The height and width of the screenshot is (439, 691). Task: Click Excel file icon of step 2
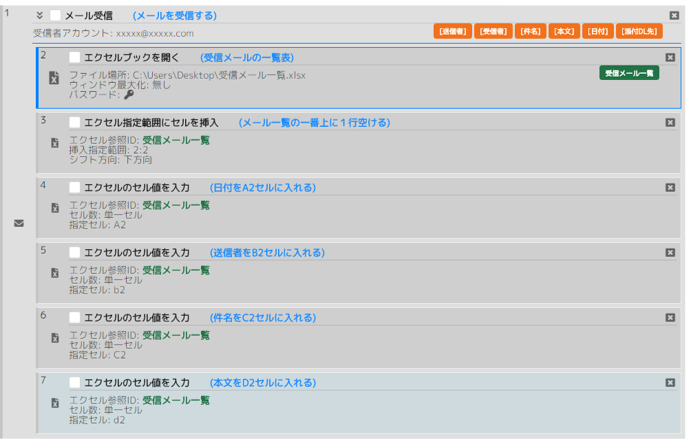point(54,78)
